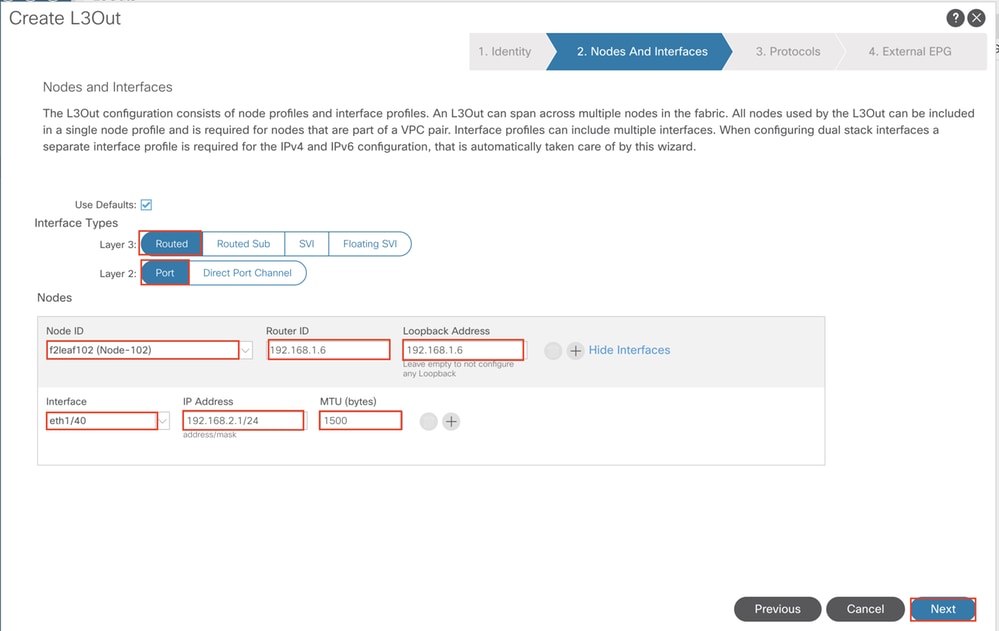Click the plus icon to add a node

coord(575,351)
